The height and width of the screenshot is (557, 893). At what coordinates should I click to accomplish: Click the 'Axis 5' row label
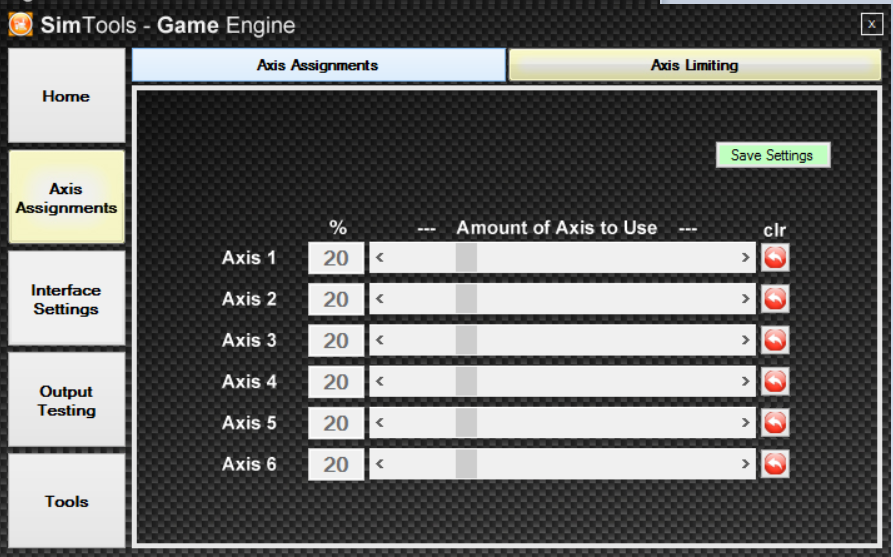tap(249, 423)
